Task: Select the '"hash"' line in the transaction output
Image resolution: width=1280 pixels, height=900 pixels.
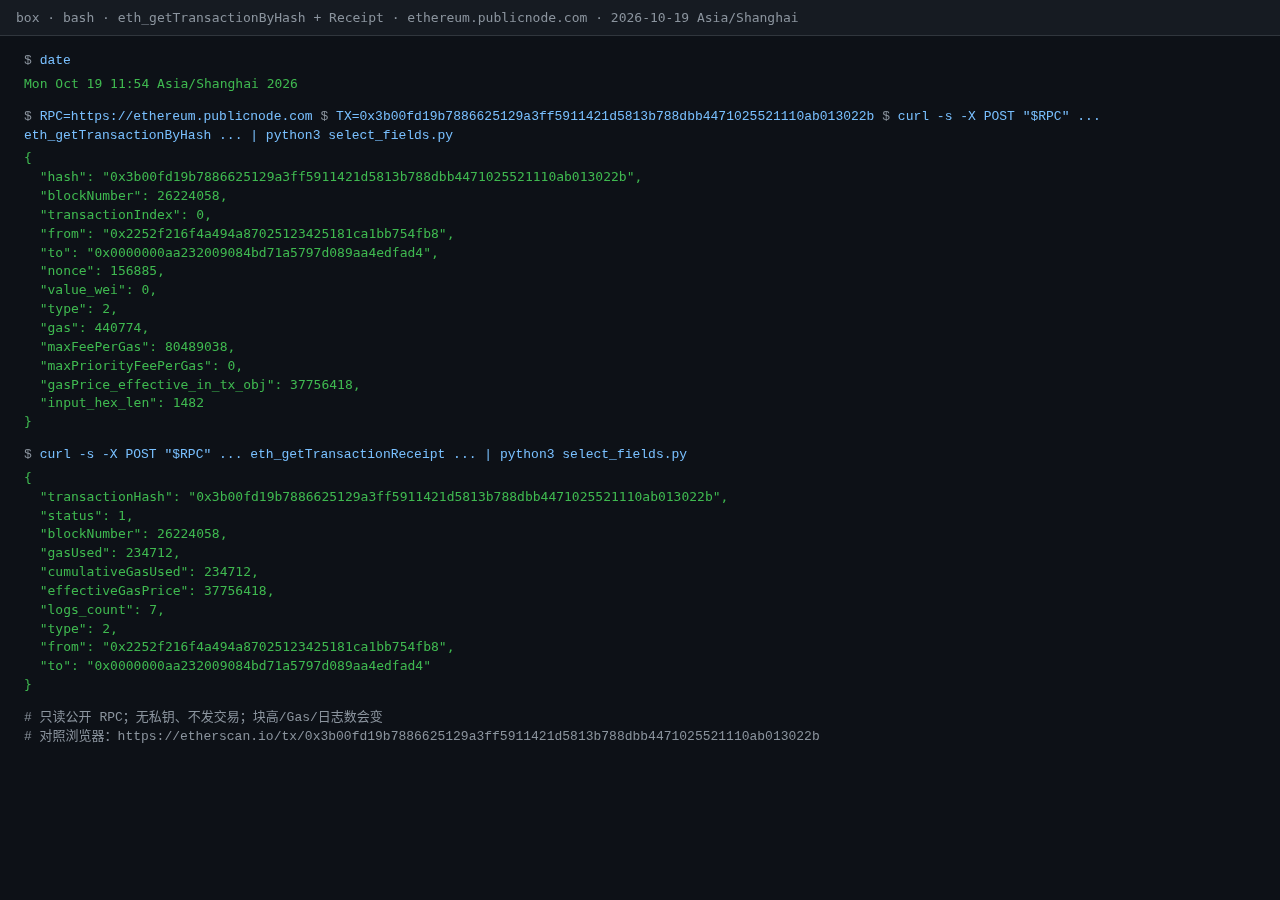Action: tap(341, 177)
